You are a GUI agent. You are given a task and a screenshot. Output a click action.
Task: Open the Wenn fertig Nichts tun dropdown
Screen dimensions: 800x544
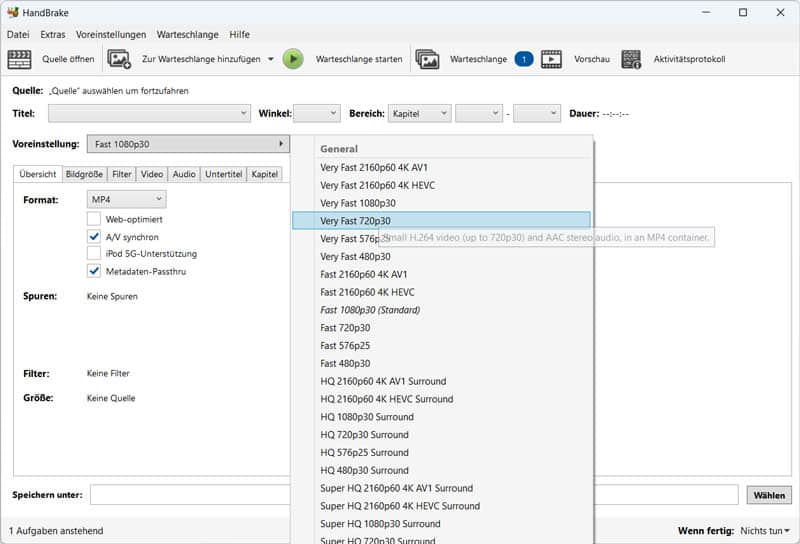[765, 531]
